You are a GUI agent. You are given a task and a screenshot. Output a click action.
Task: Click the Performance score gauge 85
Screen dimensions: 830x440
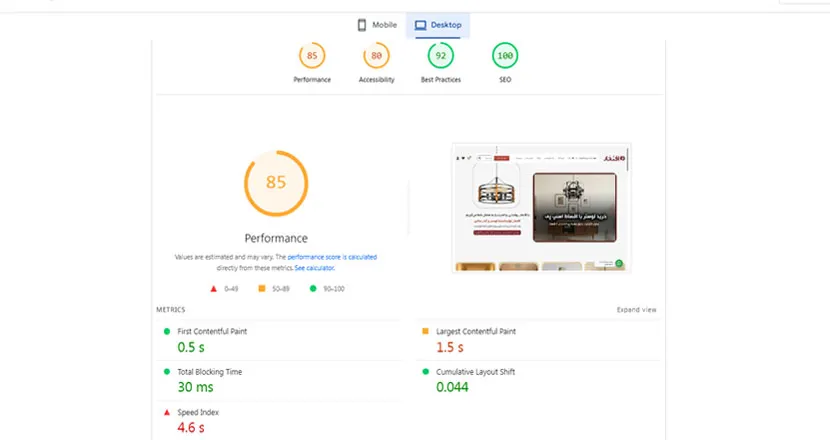click(x=312, y=56)
